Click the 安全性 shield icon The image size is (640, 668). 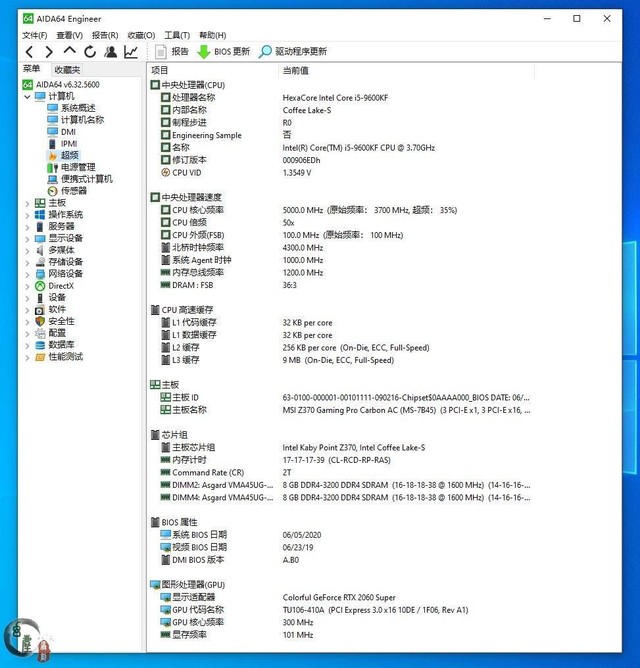point(40,321)
